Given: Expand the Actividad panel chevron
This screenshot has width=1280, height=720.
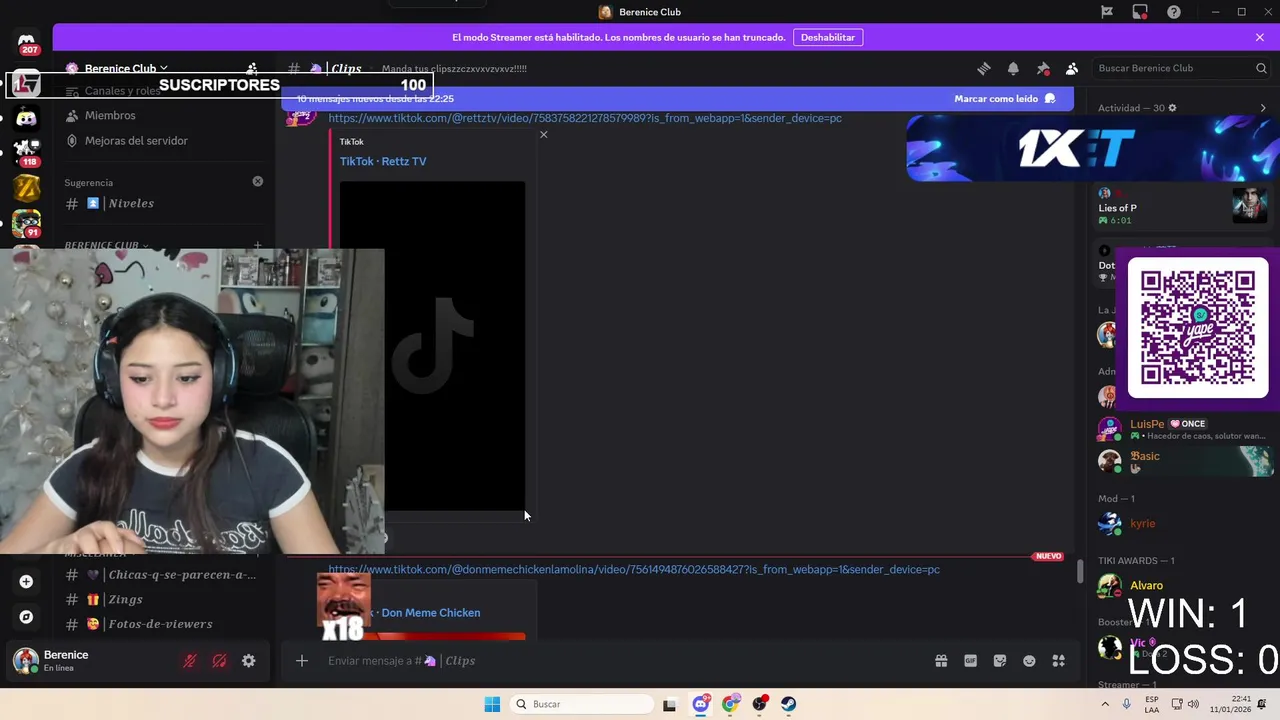Looking at the screenshot, I should (x=1263, y=108).
